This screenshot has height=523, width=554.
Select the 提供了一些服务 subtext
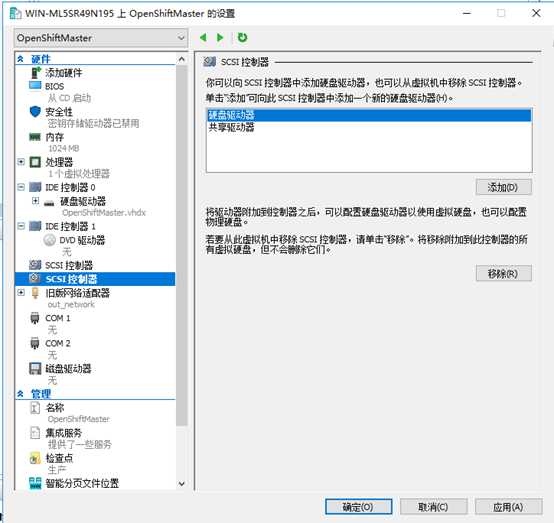tap(79, 444)
